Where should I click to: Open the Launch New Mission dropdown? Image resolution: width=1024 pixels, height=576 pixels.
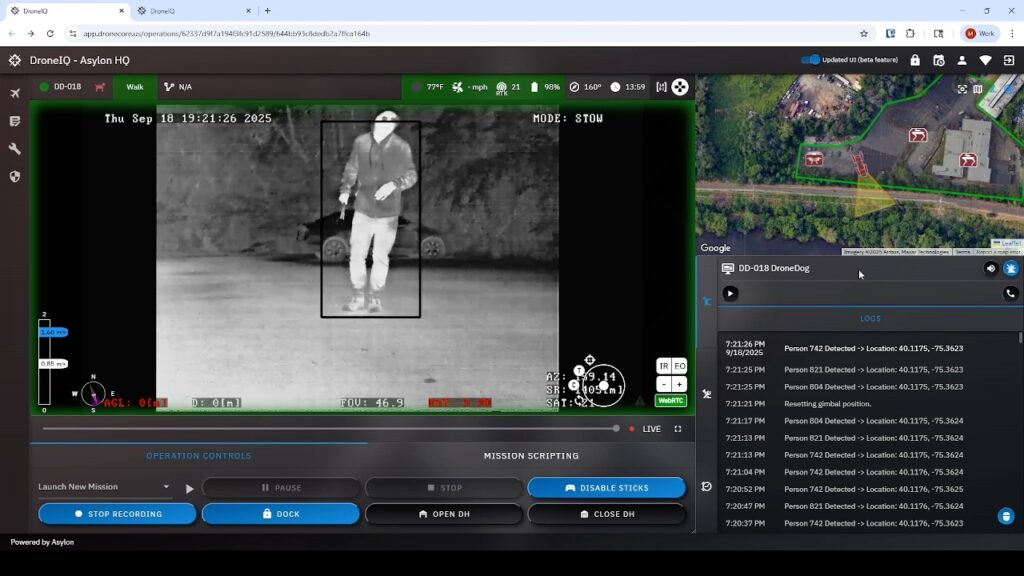click(x=104, y=487)
